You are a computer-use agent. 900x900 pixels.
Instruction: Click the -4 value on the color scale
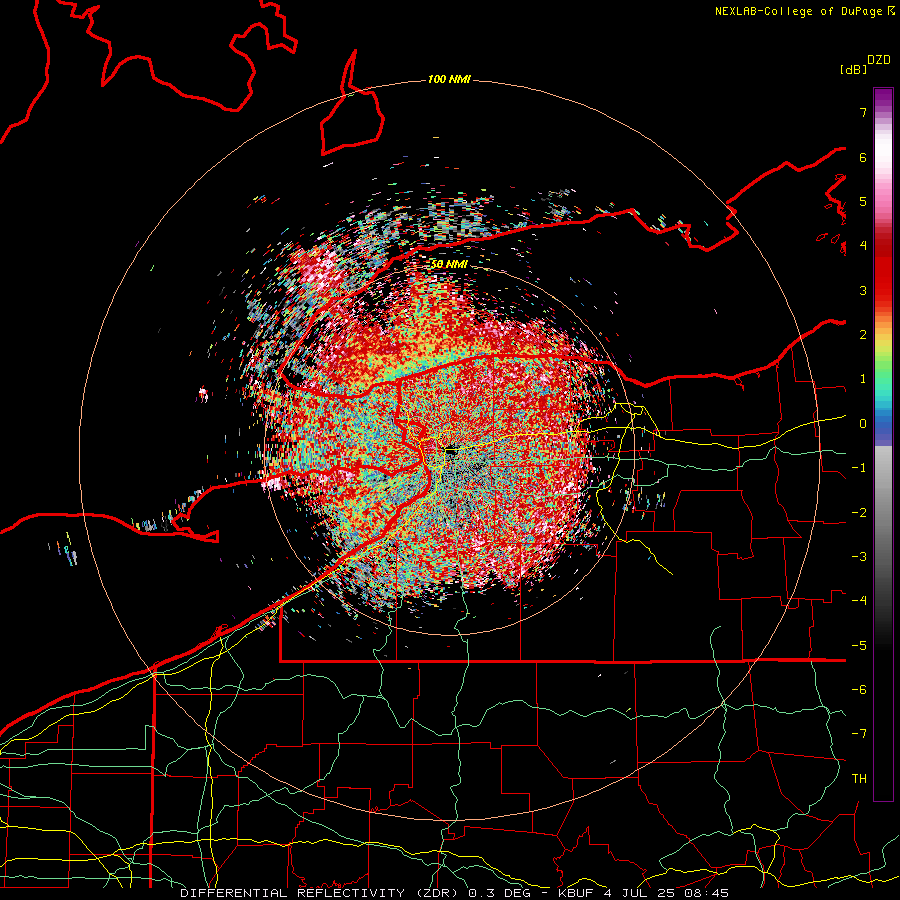tap(859, 601)
